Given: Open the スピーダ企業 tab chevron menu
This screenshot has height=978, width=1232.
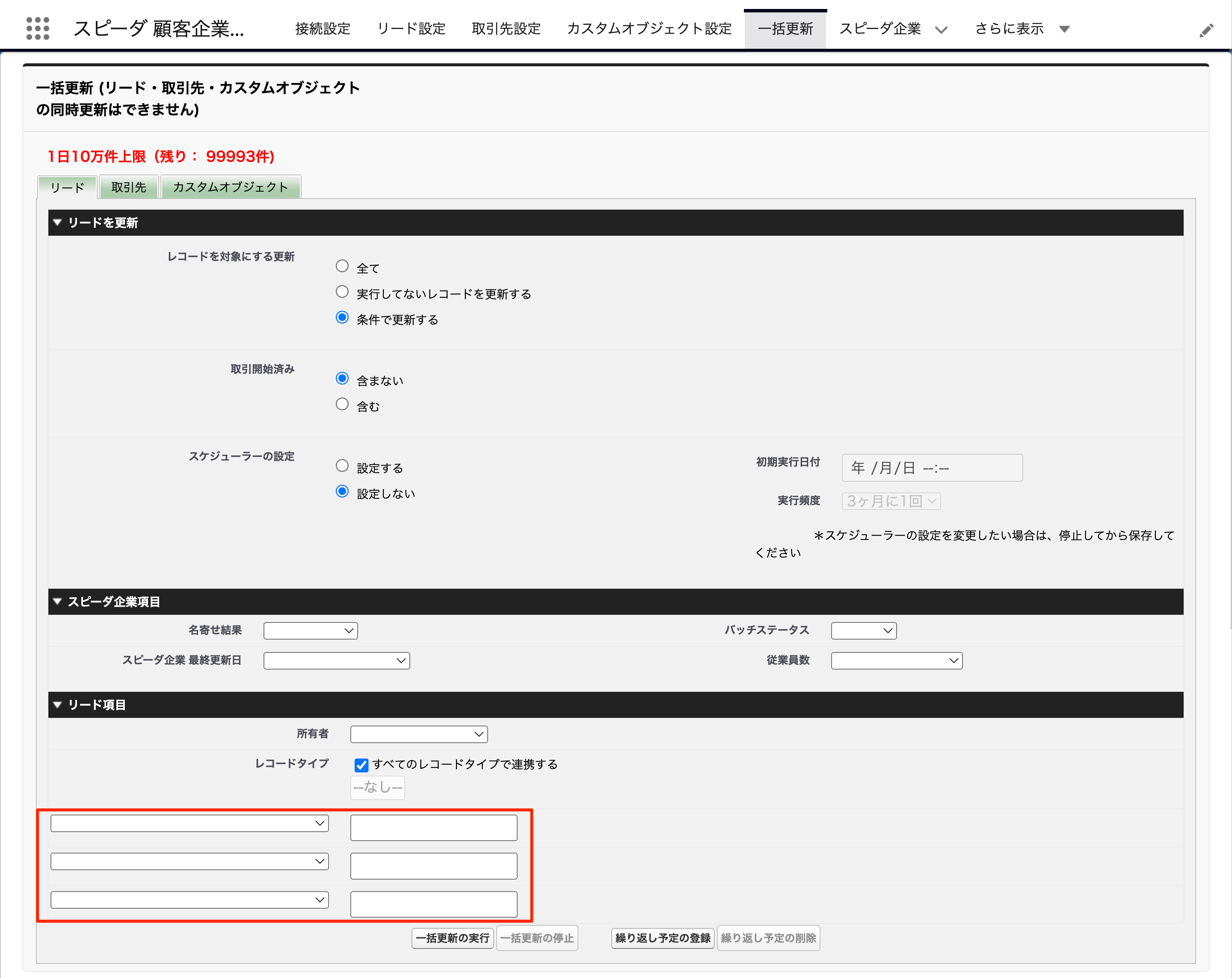Looking at the screenshot, I should tap(941, 29).
